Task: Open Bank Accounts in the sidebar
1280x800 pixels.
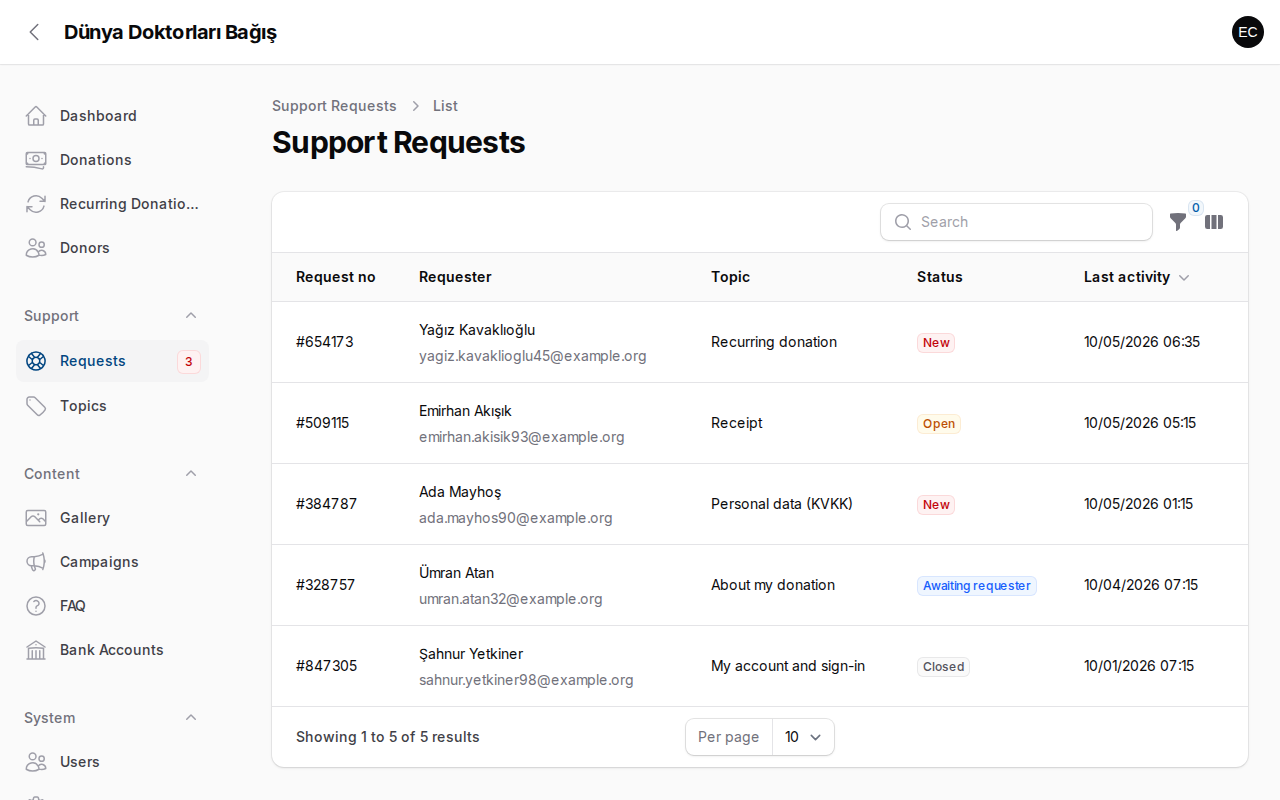Action: tap(112, 650)
